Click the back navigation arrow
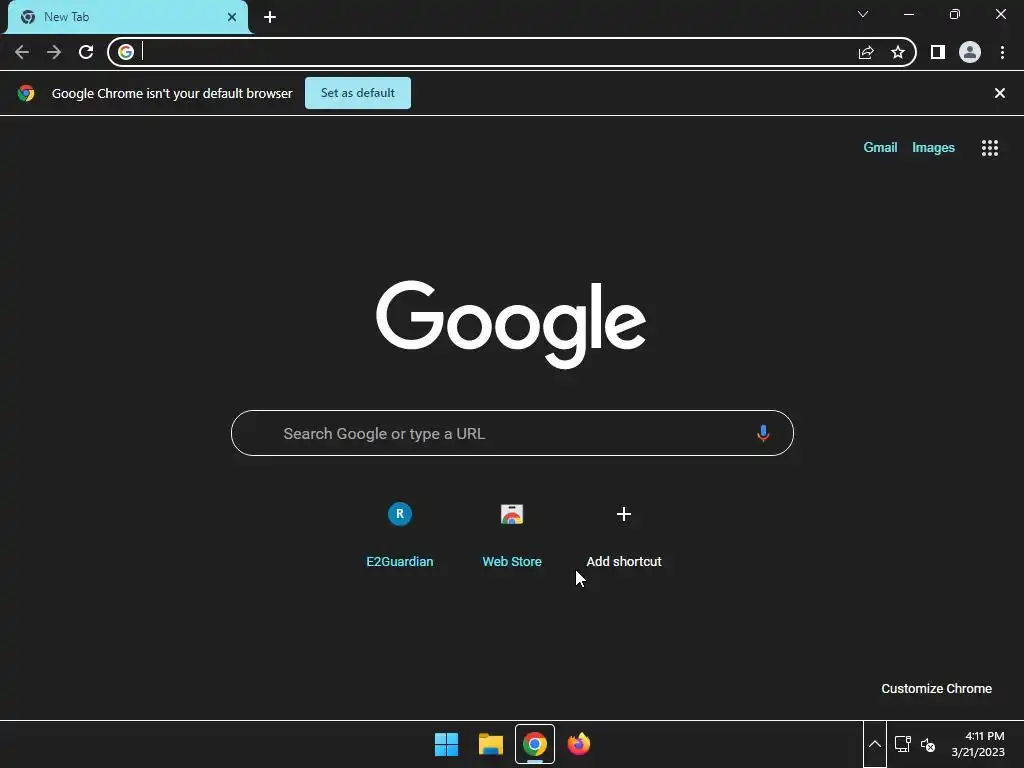 pyautogui.click(x=22, y=52)
